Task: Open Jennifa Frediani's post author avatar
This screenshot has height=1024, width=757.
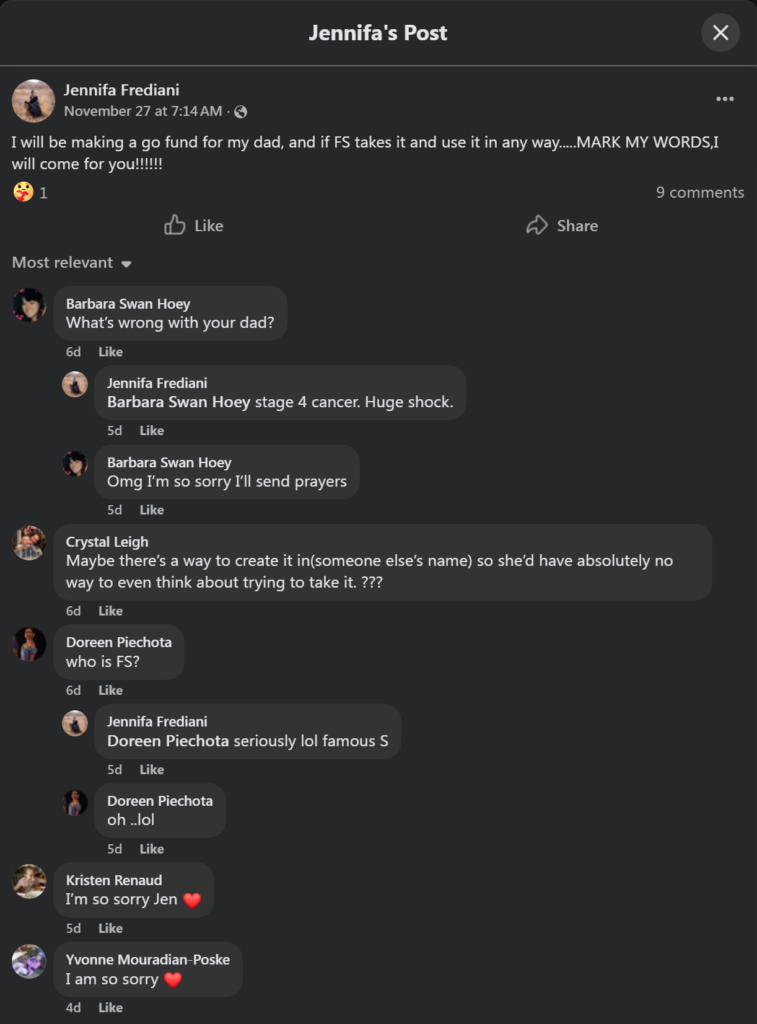Action: [33, 100]
